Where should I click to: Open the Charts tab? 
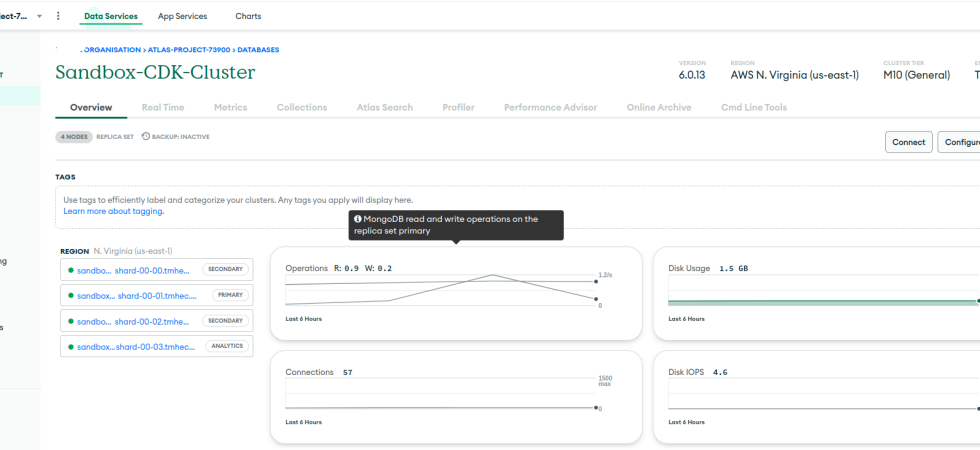(x=248, y=16)
